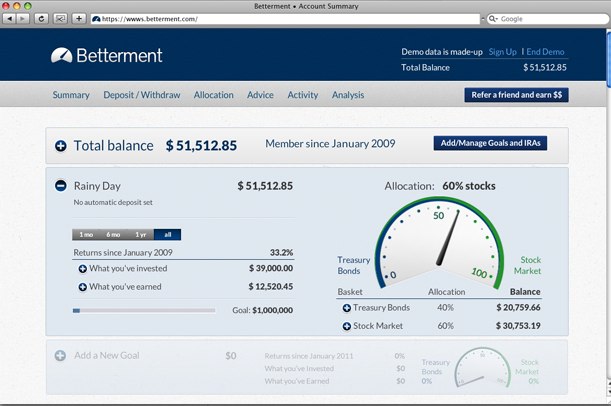Expand the Stock Market basket row
Screen dimensions: 611x406
pos(347,326)
